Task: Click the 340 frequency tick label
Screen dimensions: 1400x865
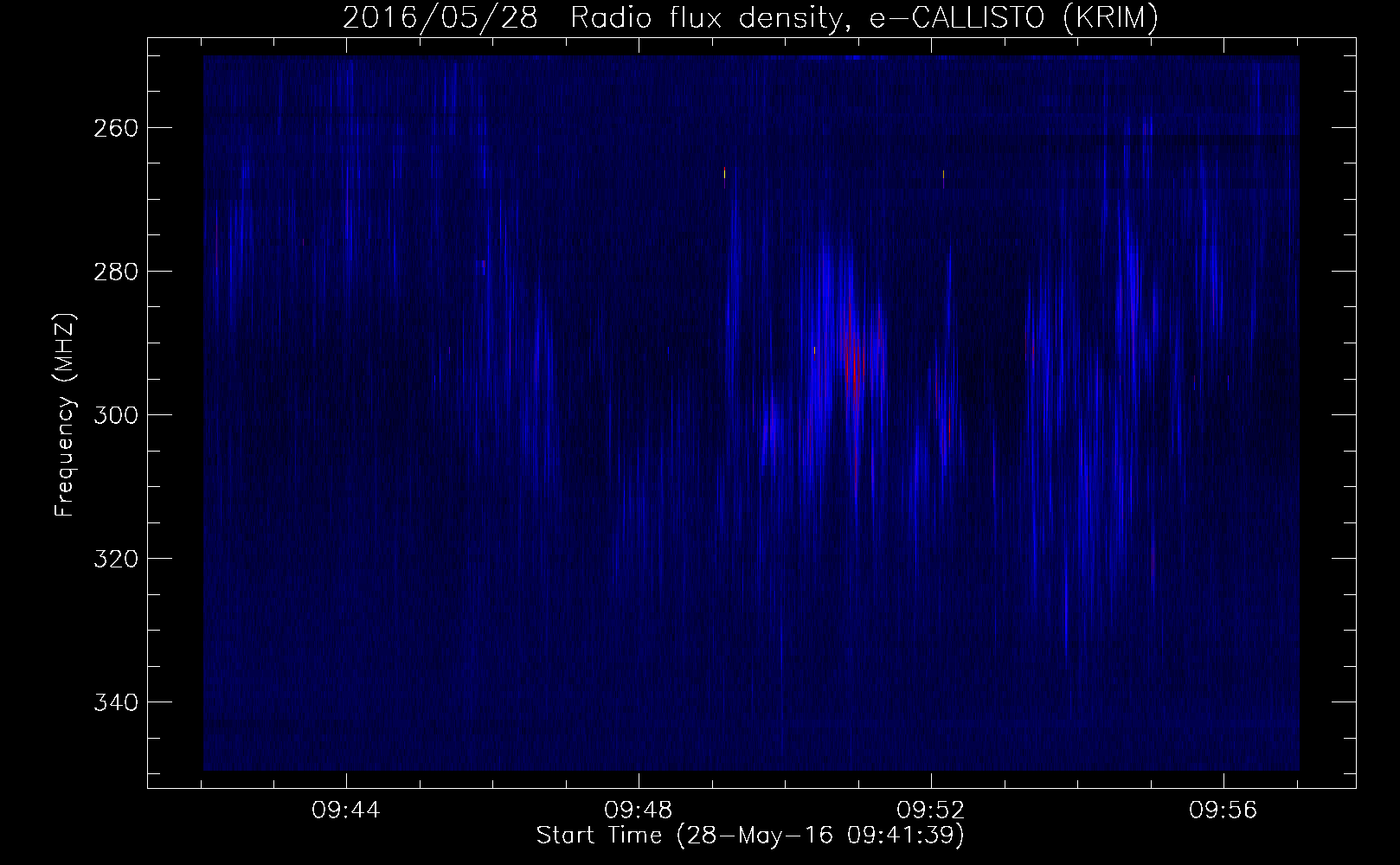Action: [x=114, y=702]
